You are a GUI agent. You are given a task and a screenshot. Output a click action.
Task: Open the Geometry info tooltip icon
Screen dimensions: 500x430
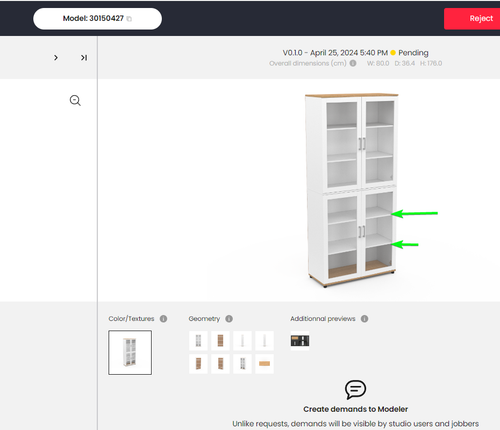coord(229,319)
